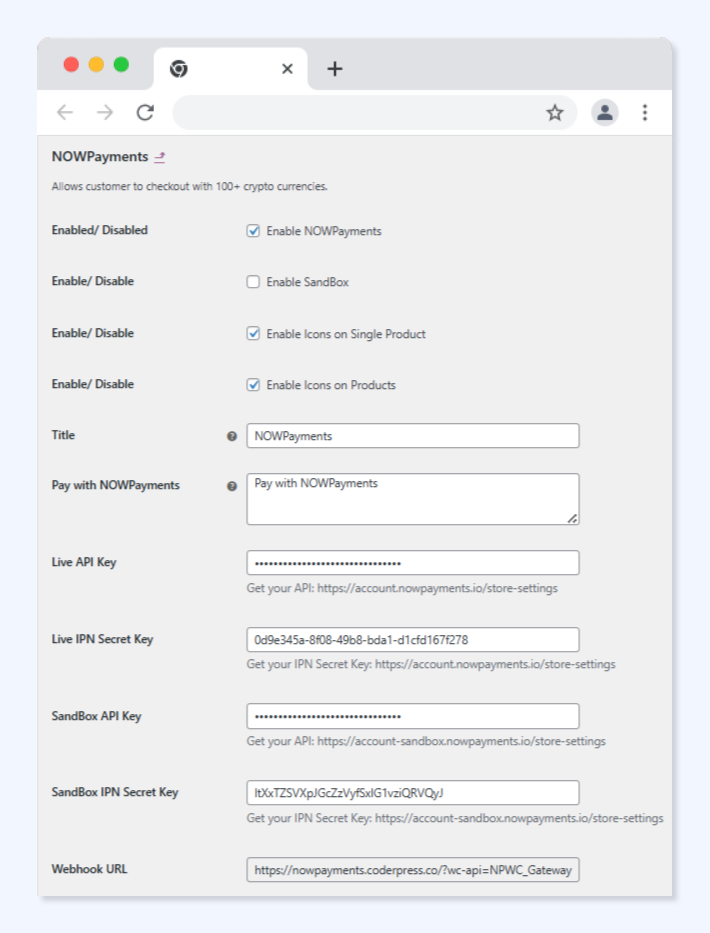Toggle Enable Icons on Single Product

[254, 334]
